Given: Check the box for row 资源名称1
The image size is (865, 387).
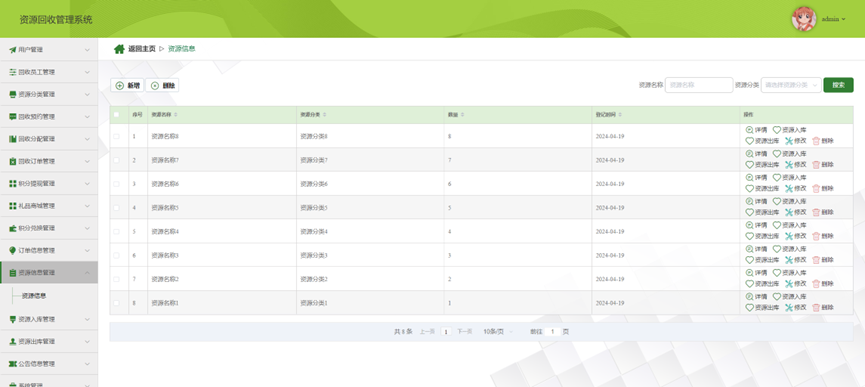Looking at the screenshot, I should pos(116,303).
